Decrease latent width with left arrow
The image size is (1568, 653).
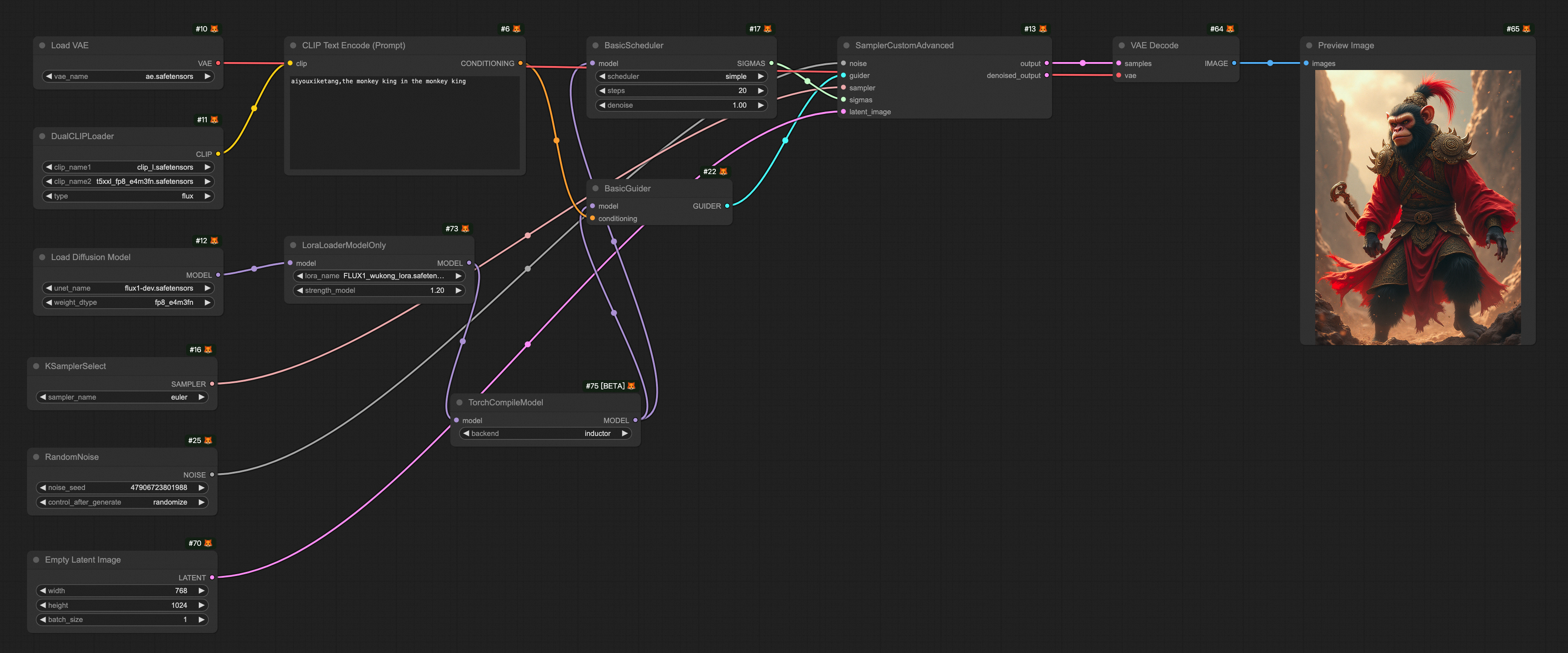click(x=42, y=591)
